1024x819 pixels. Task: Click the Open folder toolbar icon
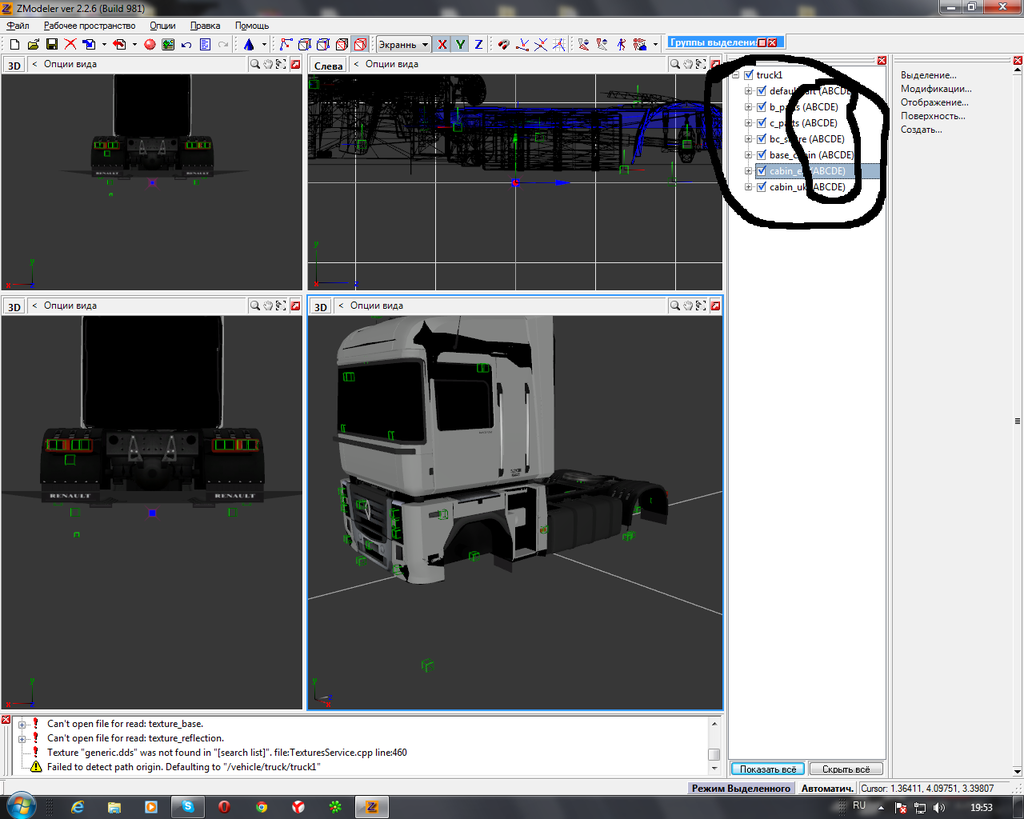coord(33,45)
